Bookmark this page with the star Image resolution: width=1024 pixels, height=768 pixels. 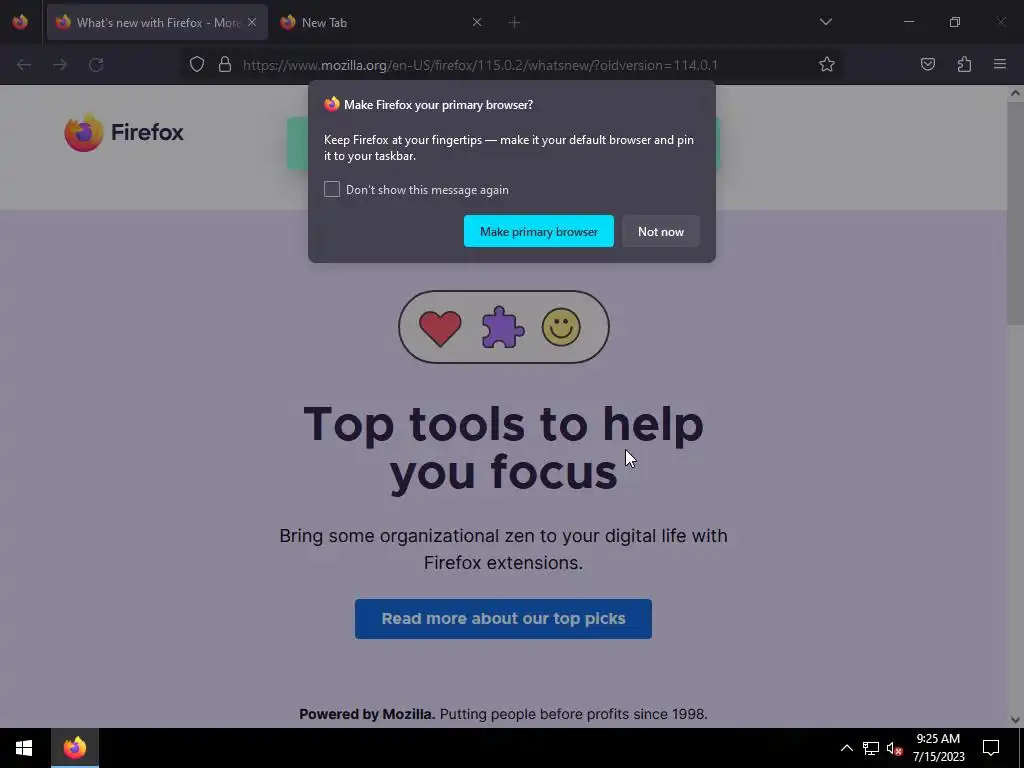pos(827,65)
